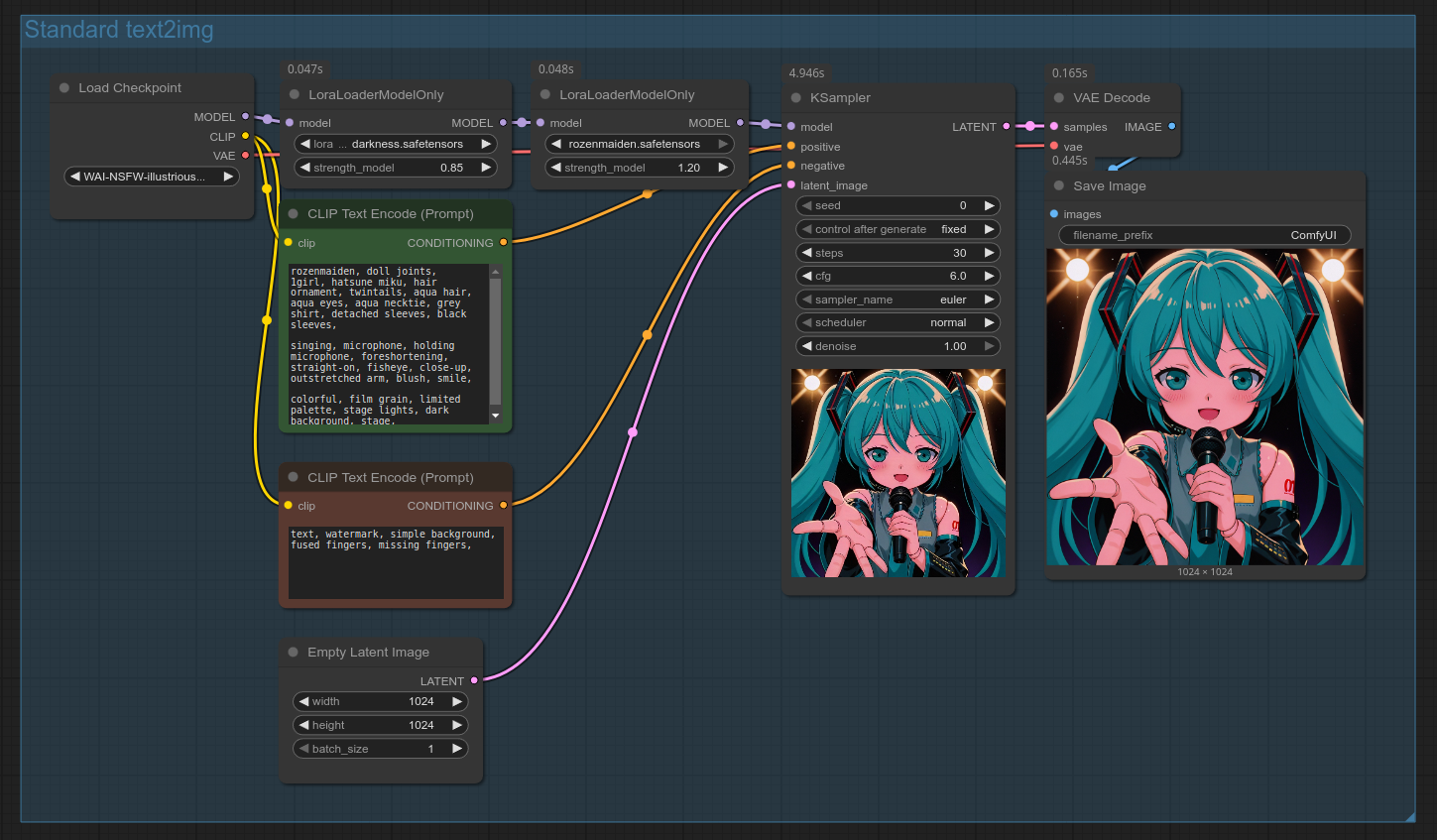Decrease the denoise value from 1.00
The width and height of the screenshot is (1437, 840).
click(807, 346)
